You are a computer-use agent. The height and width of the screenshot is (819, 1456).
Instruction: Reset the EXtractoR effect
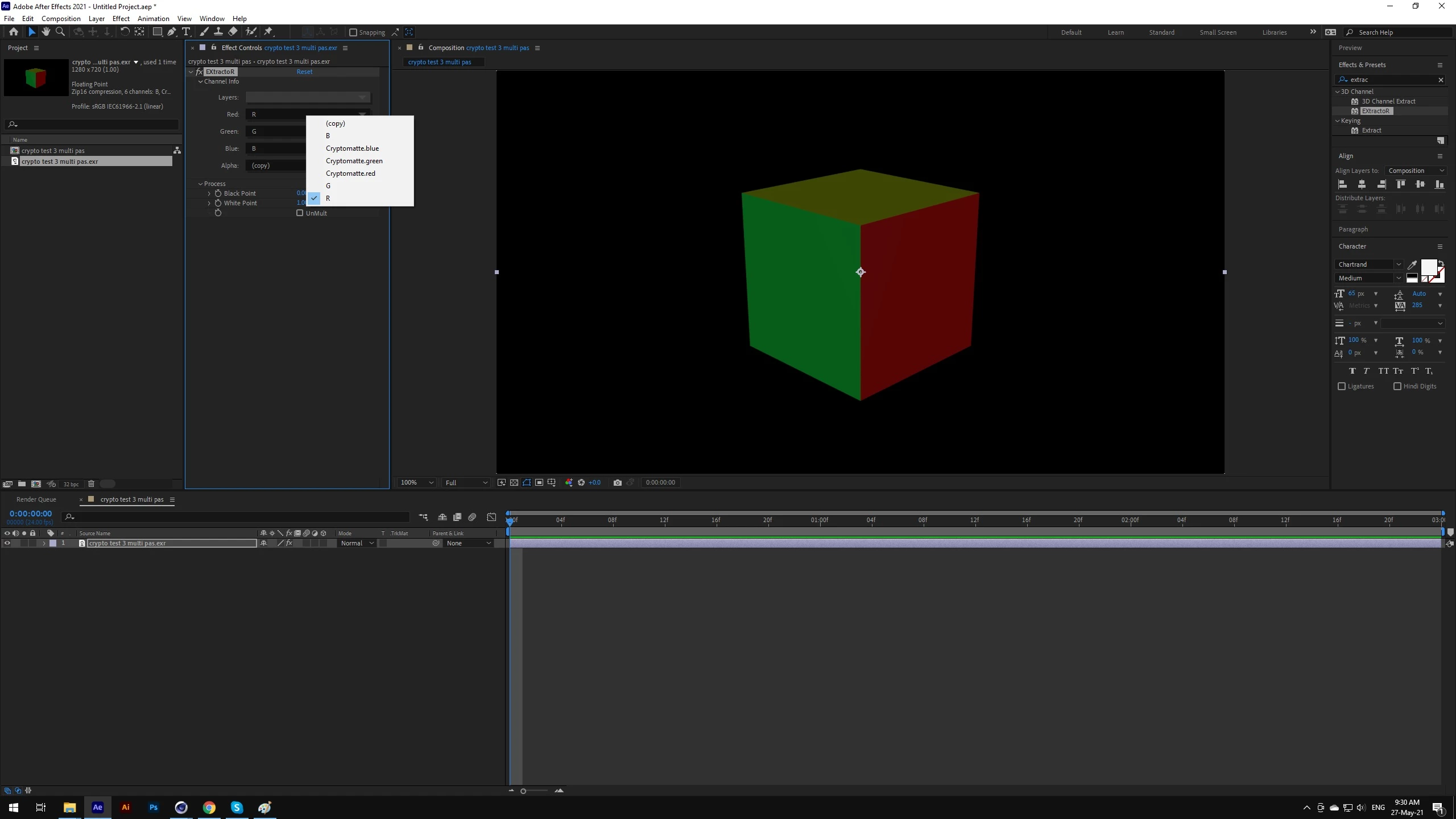tap(304, 72)
